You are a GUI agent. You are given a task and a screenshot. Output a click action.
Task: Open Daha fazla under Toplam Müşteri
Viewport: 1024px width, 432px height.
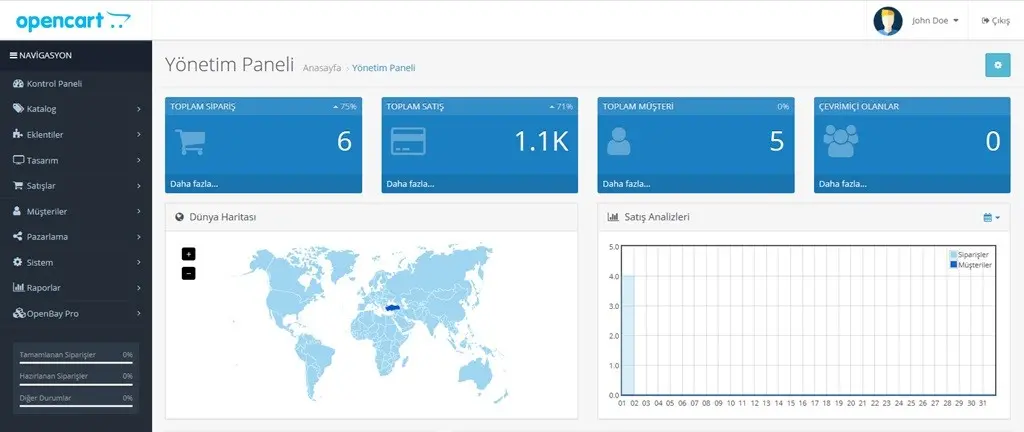[x=627, y=184]
